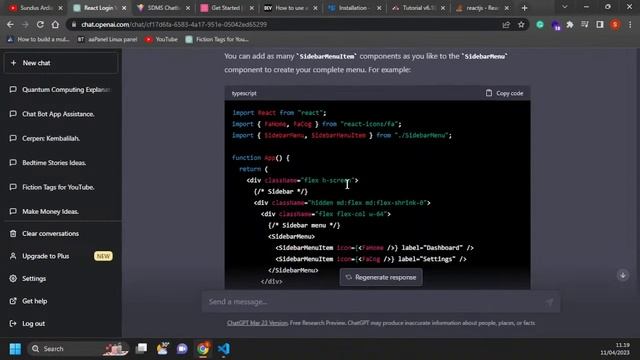Open the Bedtime Stories Ideas conversation

click(x=61, y=163)
